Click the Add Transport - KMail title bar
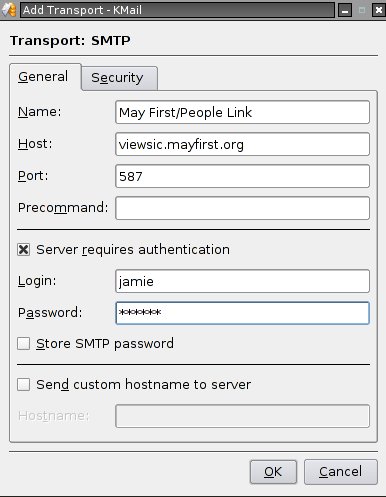This screenshot has width=386, height=497. pyautogui.click(x=177, y=10)
